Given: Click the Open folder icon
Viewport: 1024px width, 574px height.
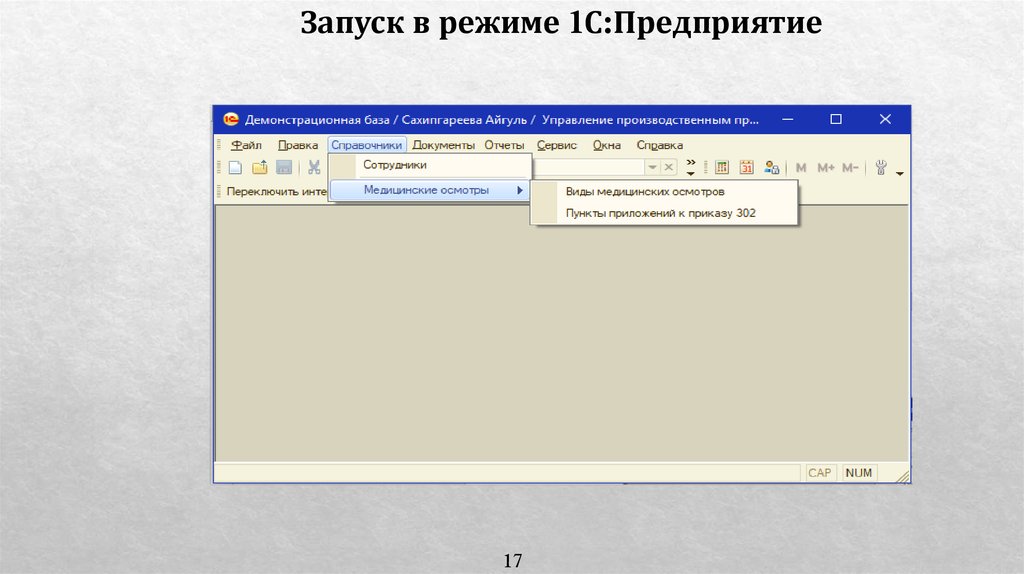Looking at the screenshot, I should [259, 168].
